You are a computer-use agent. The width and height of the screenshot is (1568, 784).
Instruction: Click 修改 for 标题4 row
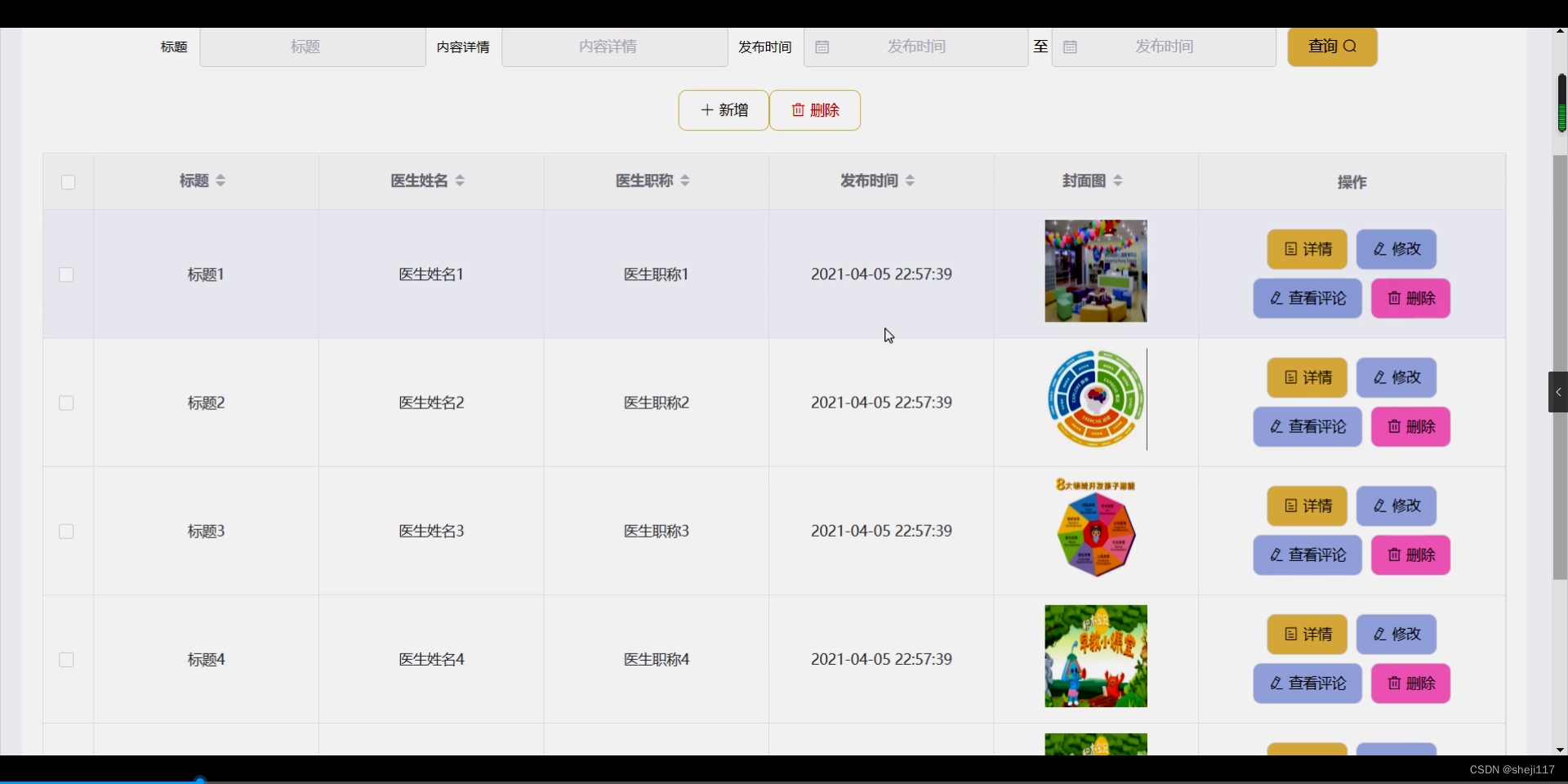click(1396, 634)
